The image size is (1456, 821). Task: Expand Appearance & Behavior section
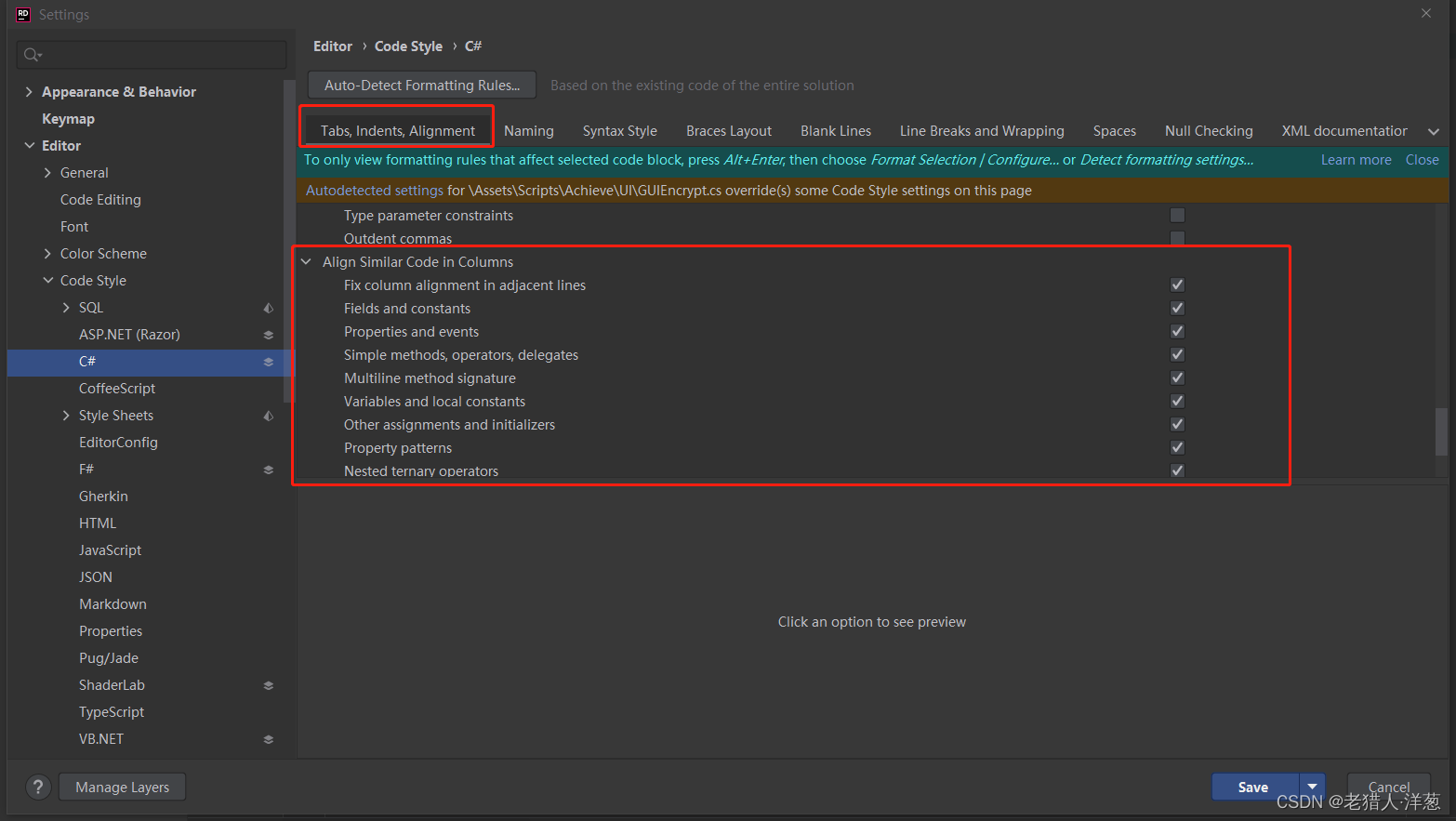click(x=29, y=91)
